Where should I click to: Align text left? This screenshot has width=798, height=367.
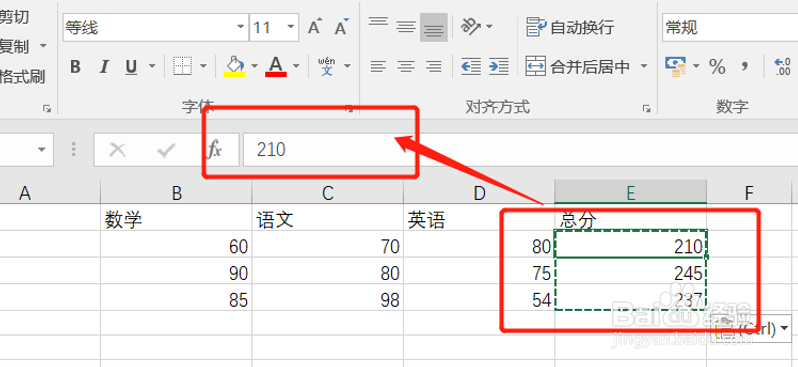378,66
